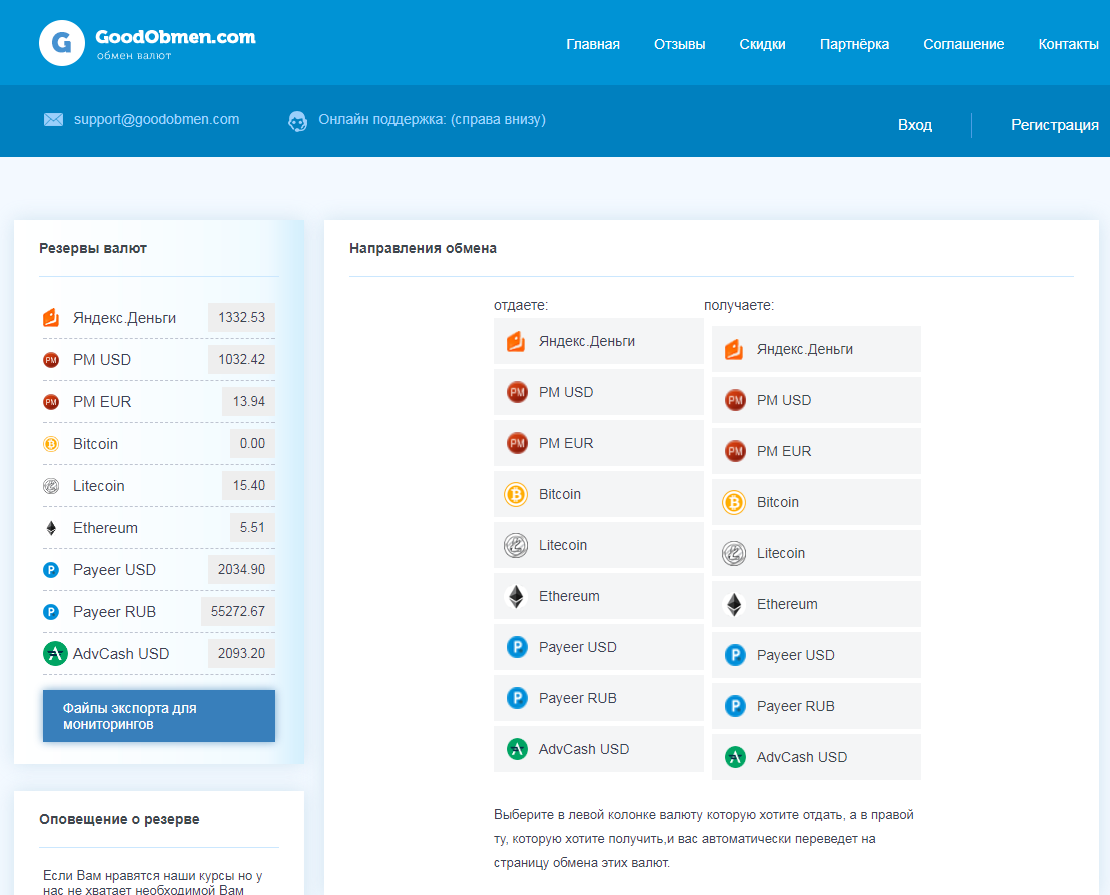1110x895 pixels.
Task: Select PM USD in отдаете column
Action: coord(599,392)
